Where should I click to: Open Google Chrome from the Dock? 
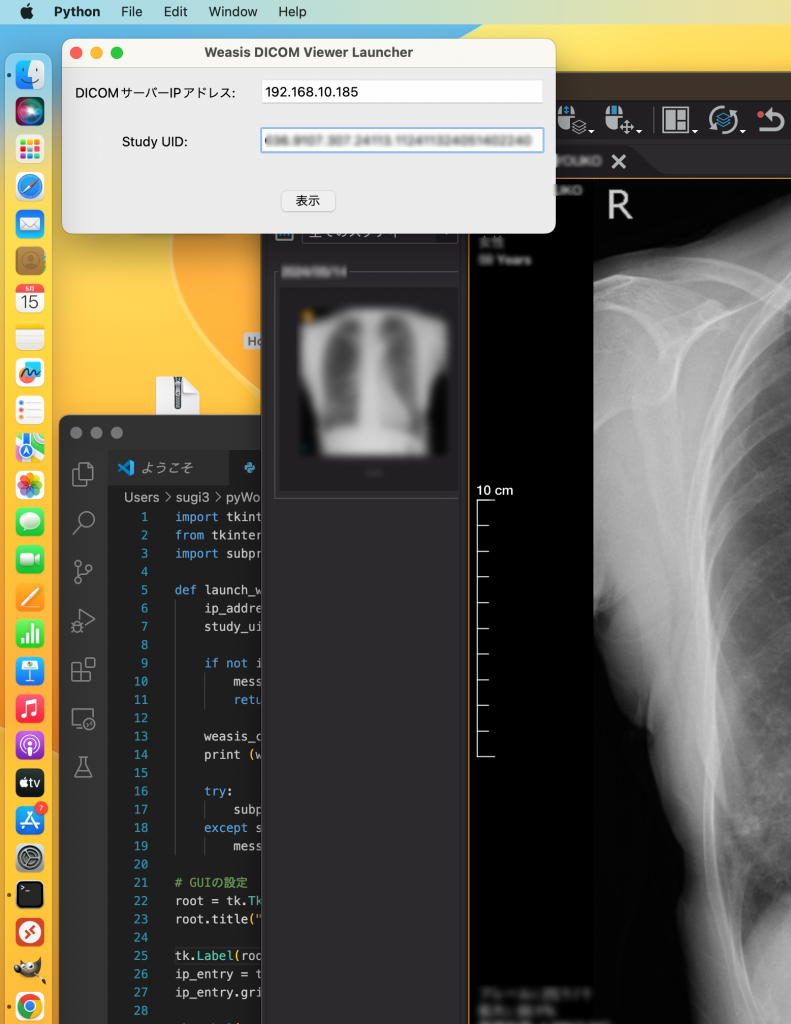point(30,1007)
